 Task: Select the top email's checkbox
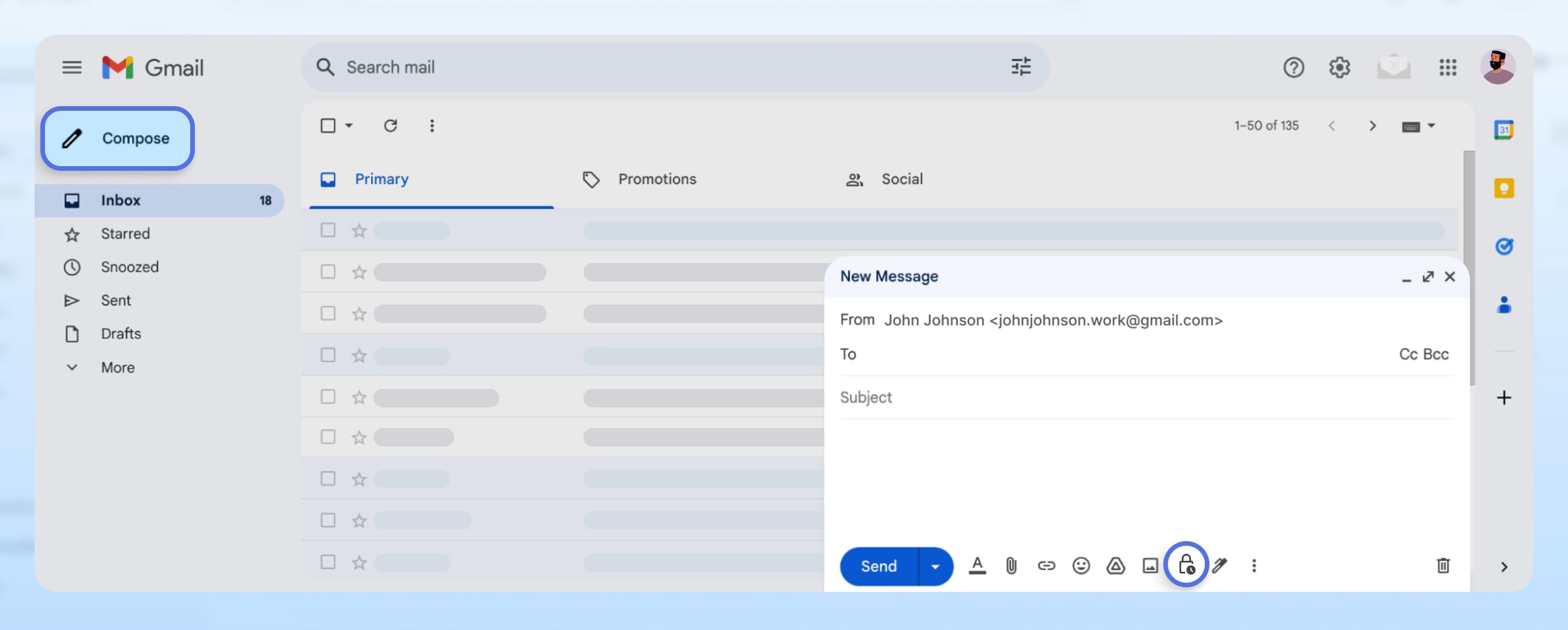pyautogui.click(x=327, y=231)
